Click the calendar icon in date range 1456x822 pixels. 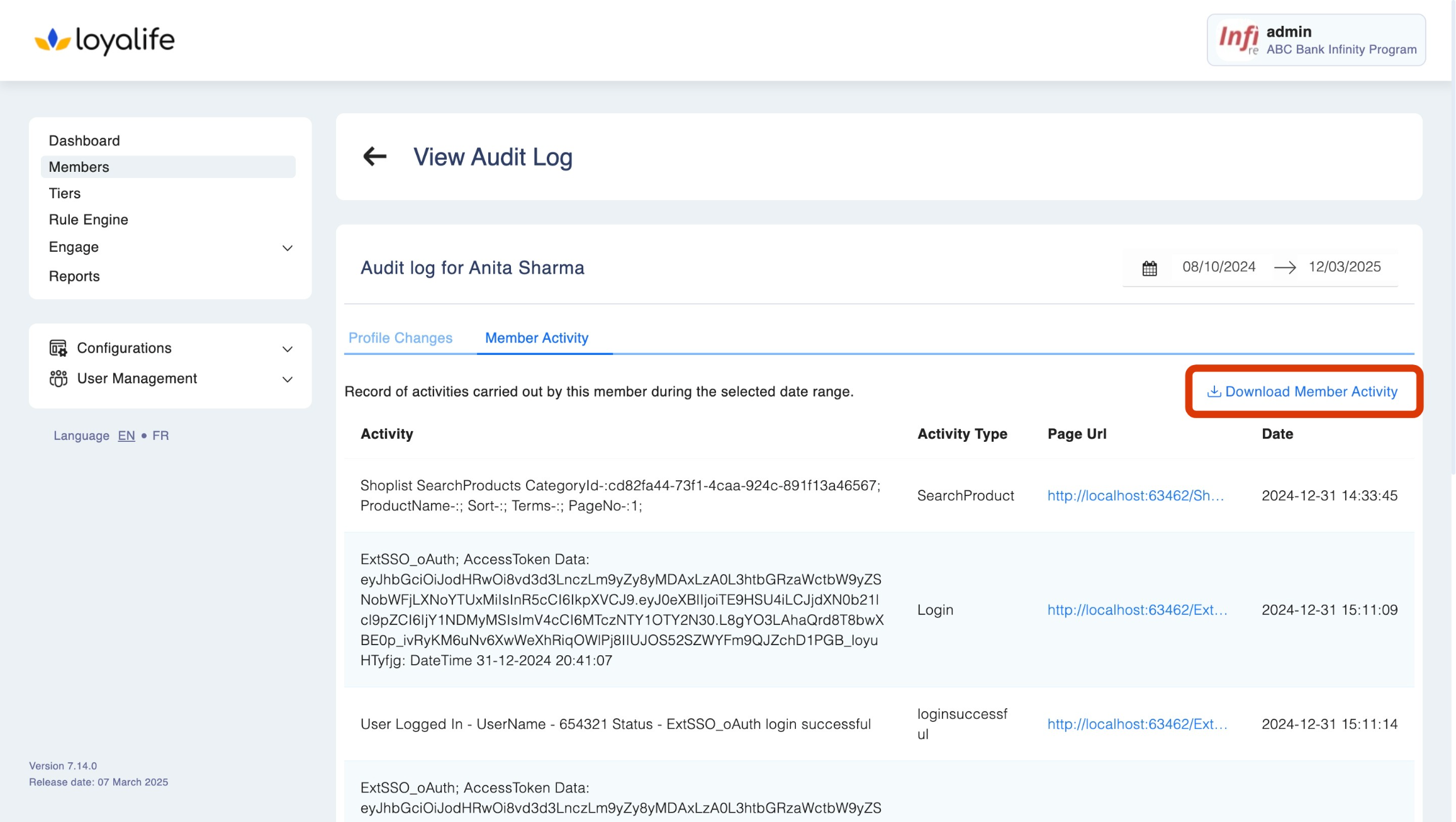pos(1149,268)
